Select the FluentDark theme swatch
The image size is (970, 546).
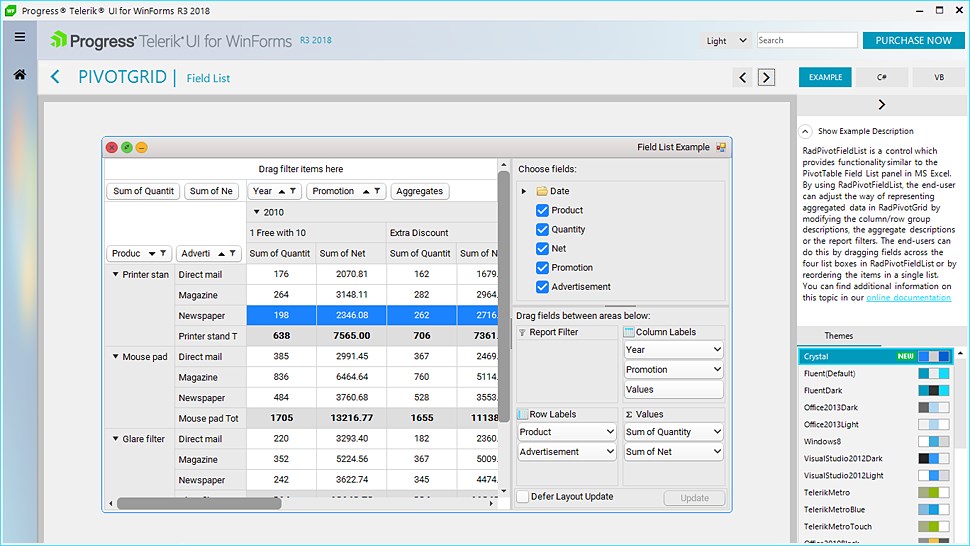coord(934,390)
